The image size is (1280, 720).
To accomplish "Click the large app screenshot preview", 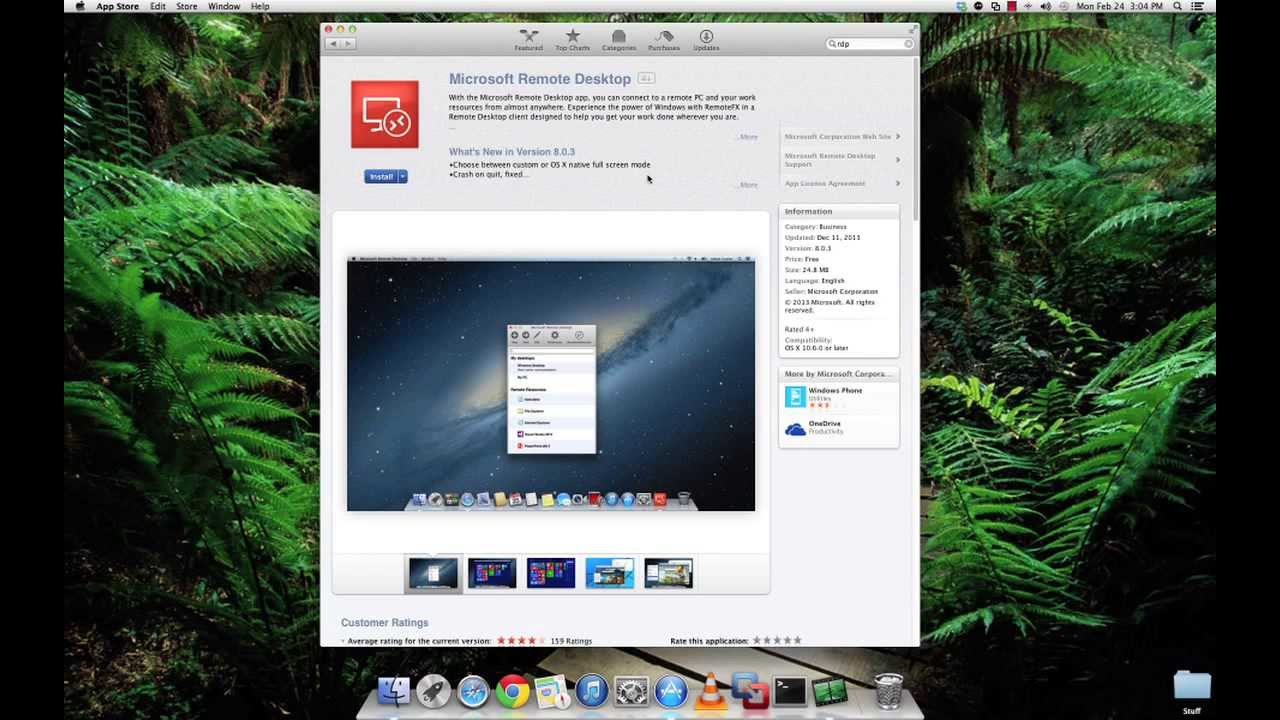I will coord(551,384).
